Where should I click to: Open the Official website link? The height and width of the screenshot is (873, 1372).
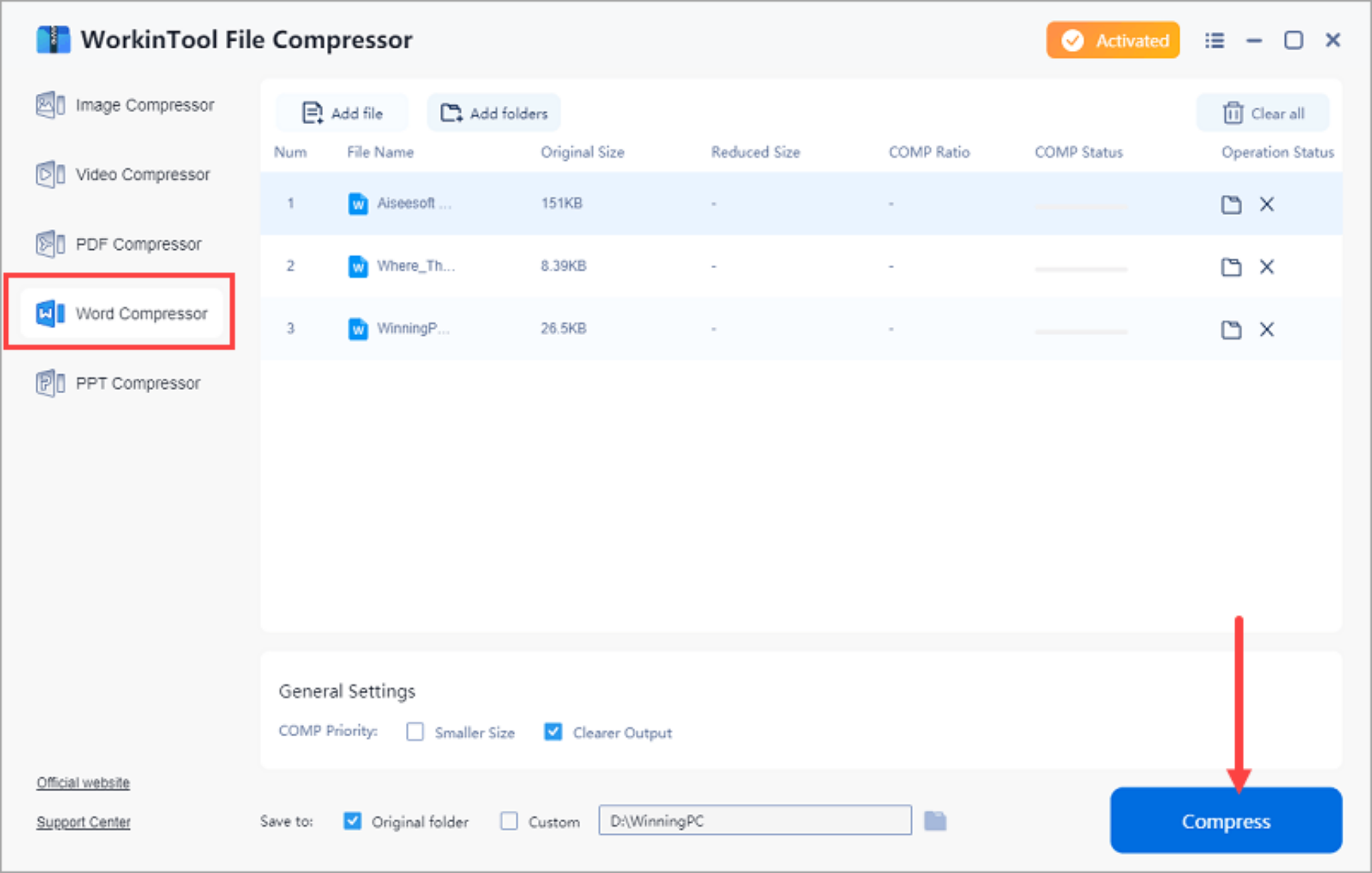(x=82, y=782)
